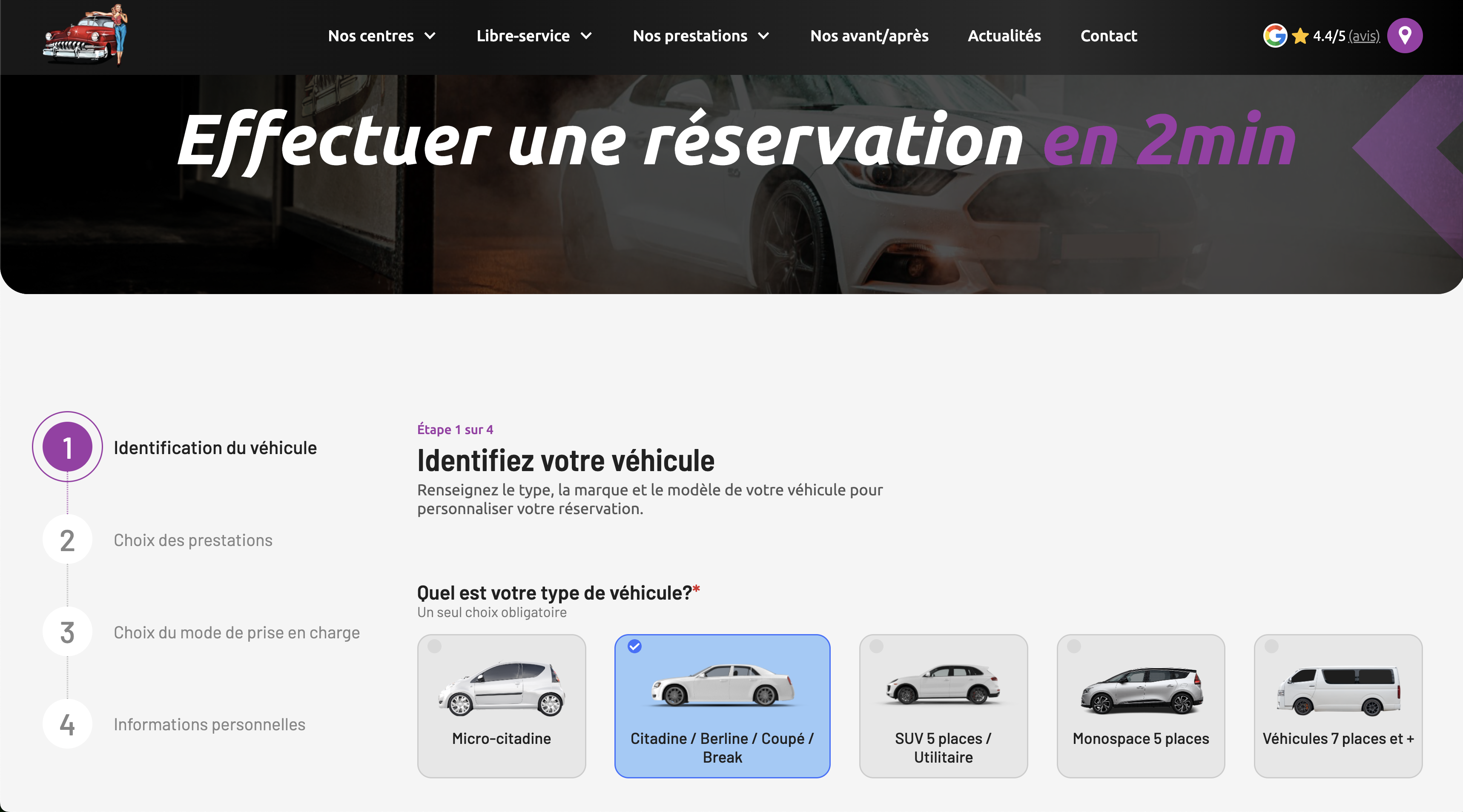The height and width of the screenshot is (812, 1463).
Task: Click the white sedan Berline image
Action: pyautogui.click(x=723, y=685)
